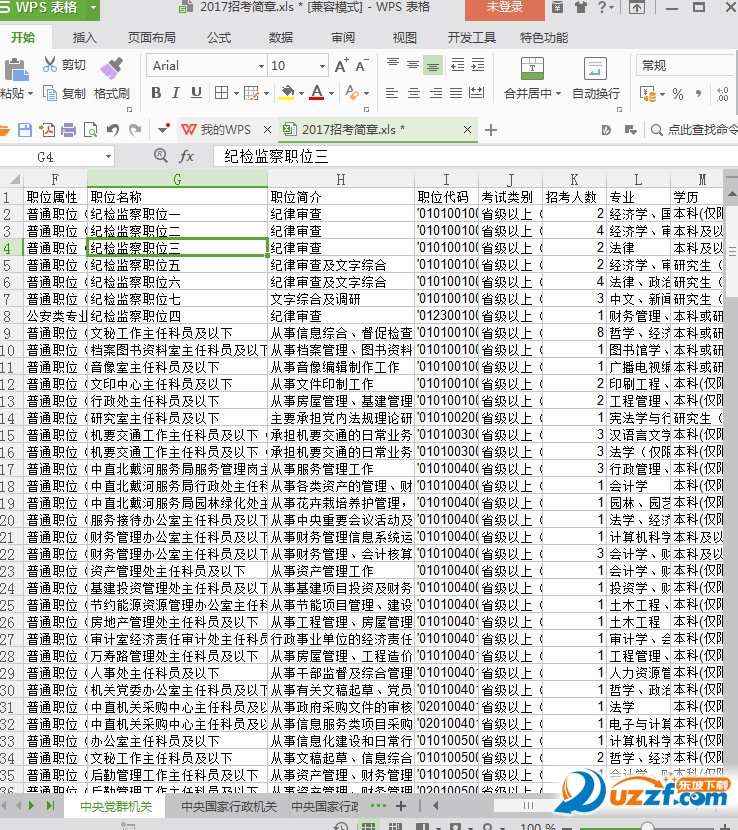
Task: Open the 公式 ribbon tab
Action: 219,38
